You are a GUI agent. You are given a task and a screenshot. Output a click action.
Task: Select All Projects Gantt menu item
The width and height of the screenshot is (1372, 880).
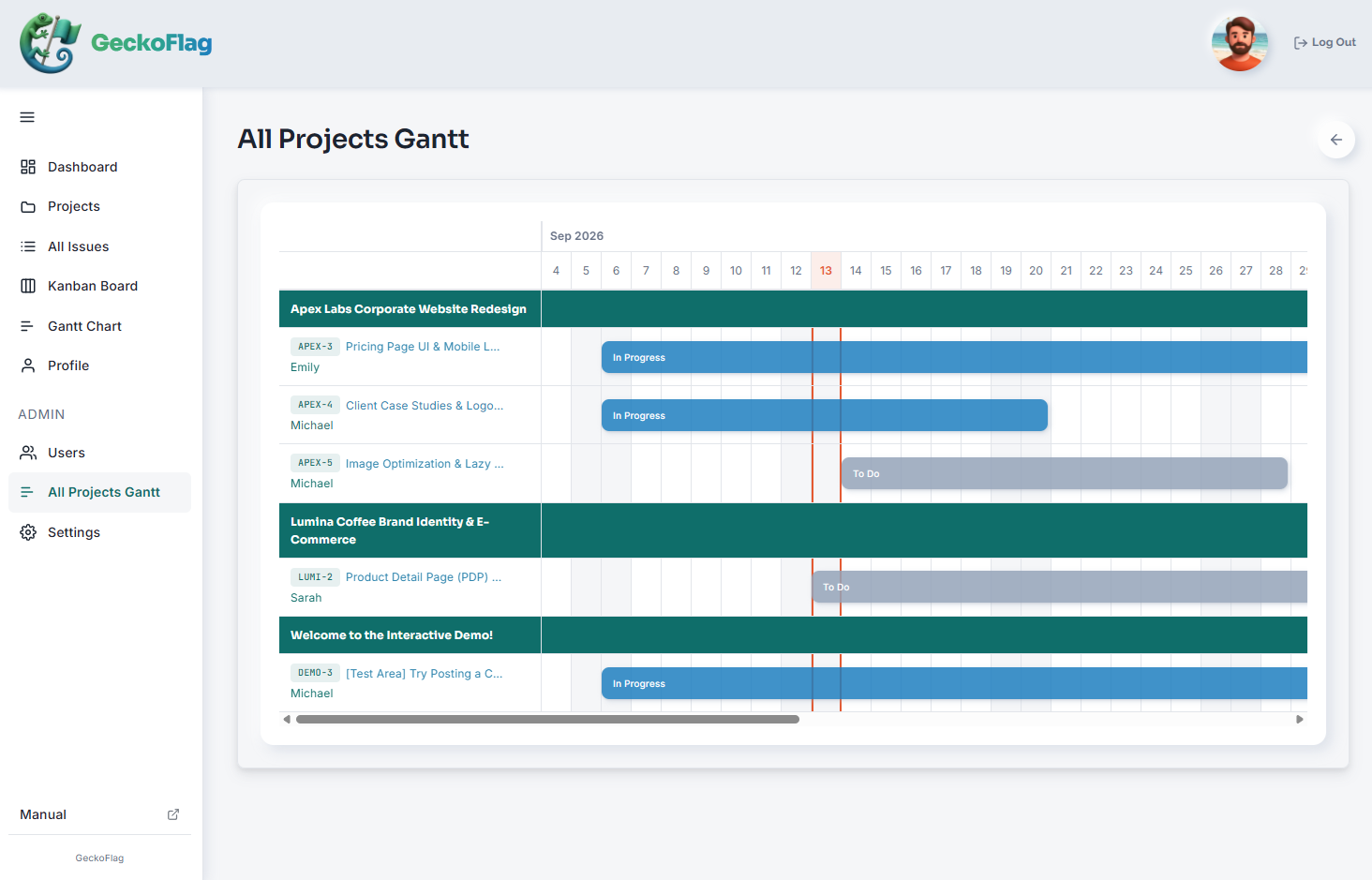tap(99, 492)
